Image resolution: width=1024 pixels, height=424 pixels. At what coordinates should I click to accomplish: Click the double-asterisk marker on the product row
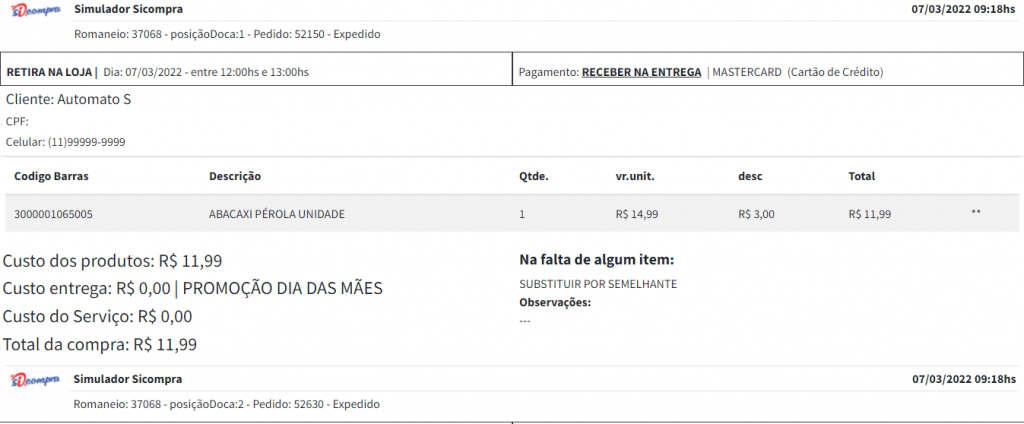tap(975, 214)
